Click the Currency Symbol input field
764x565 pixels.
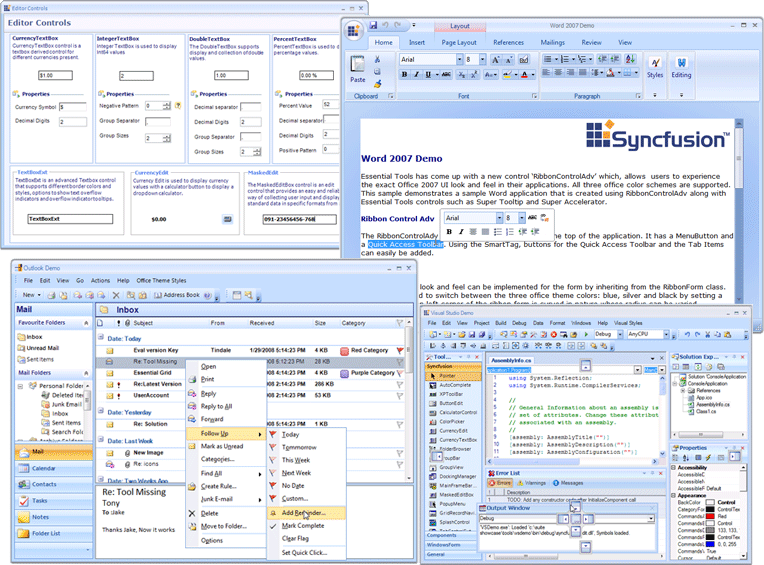[x=71, y=106]
